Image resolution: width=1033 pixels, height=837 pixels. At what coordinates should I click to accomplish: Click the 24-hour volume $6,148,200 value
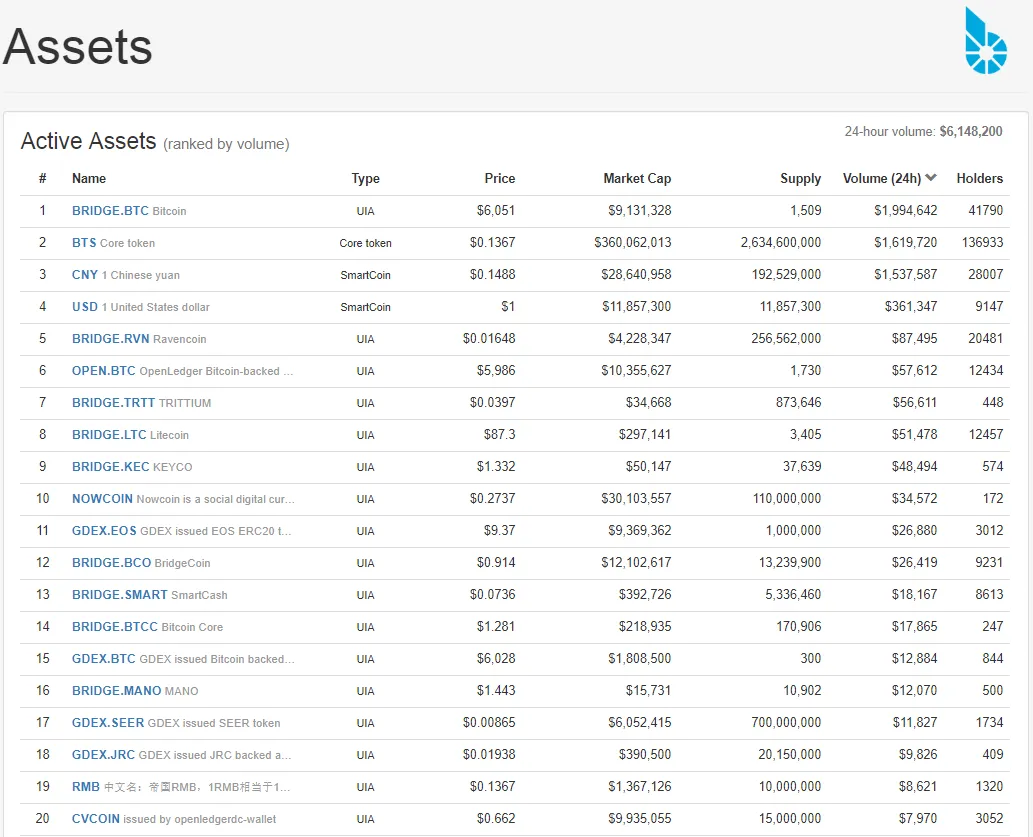[x=970, y=131]
